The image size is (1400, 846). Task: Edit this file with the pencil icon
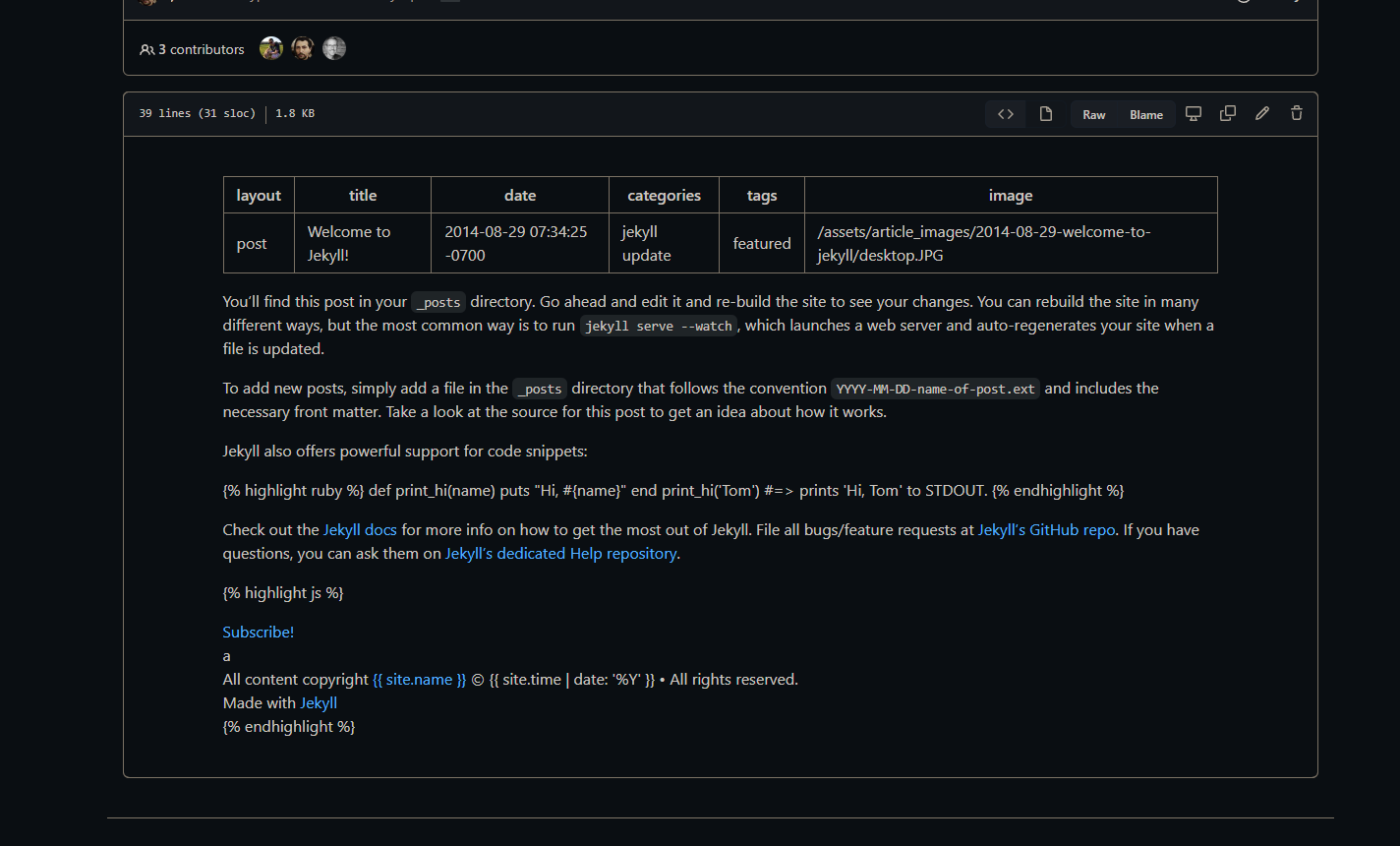[x=1262, y=114]
